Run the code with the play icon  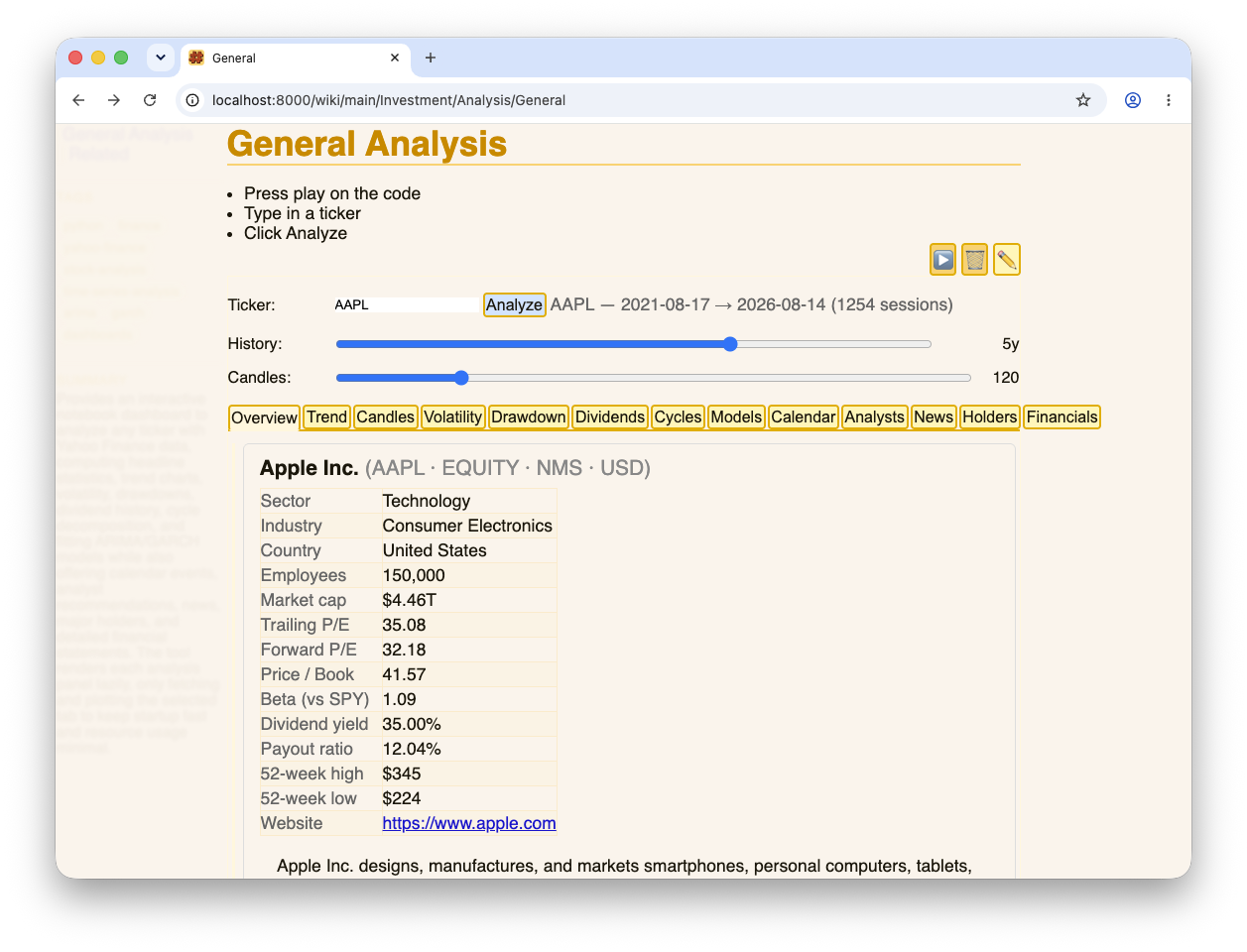pos(942,260)
